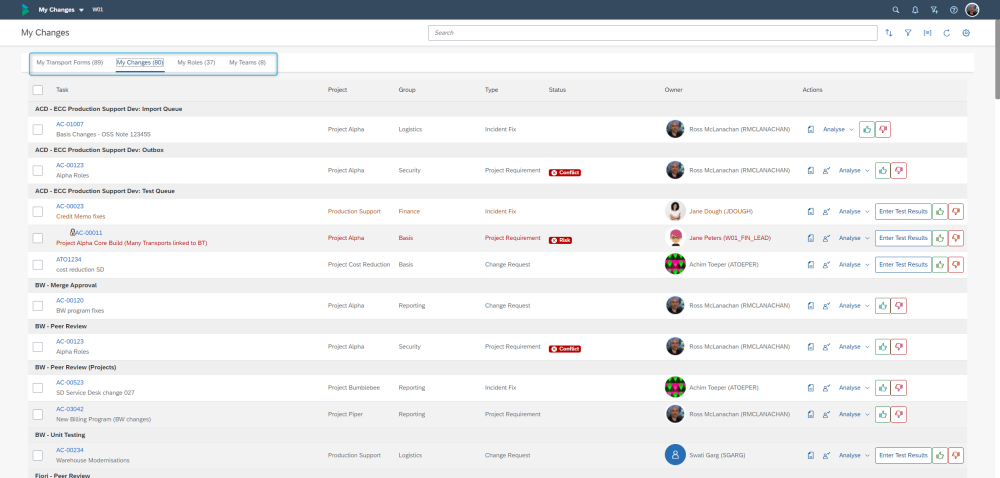Expand the Analyse dropdown for AC-00120

pos(854,305)
